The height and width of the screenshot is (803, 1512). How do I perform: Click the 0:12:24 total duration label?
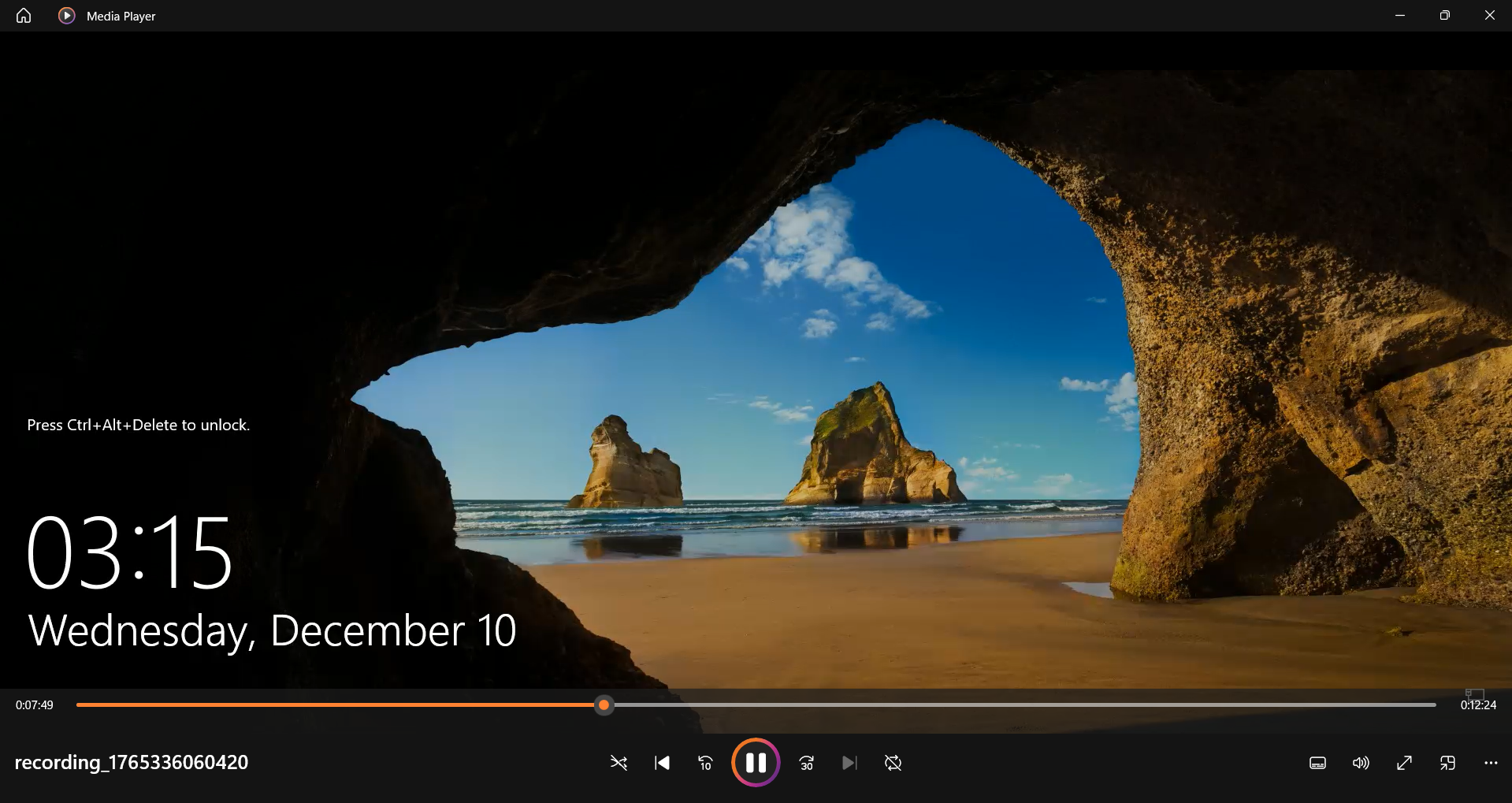pyautogui.click(x=1478, y=705)
